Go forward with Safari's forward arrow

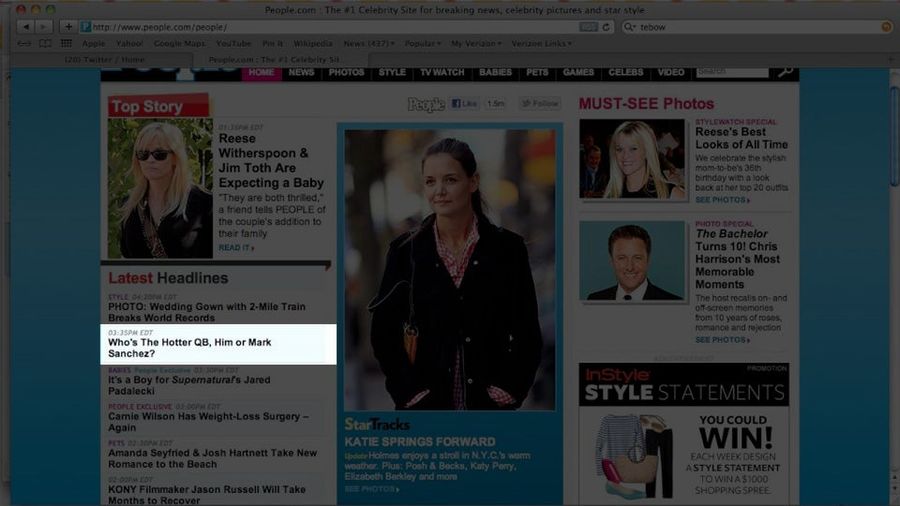point(44,26)
